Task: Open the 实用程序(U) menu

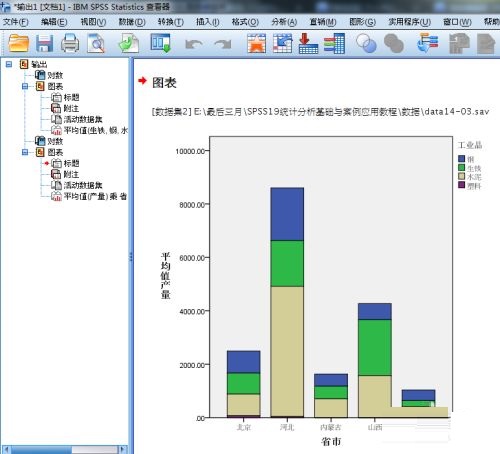Action: tap(410, 22)
